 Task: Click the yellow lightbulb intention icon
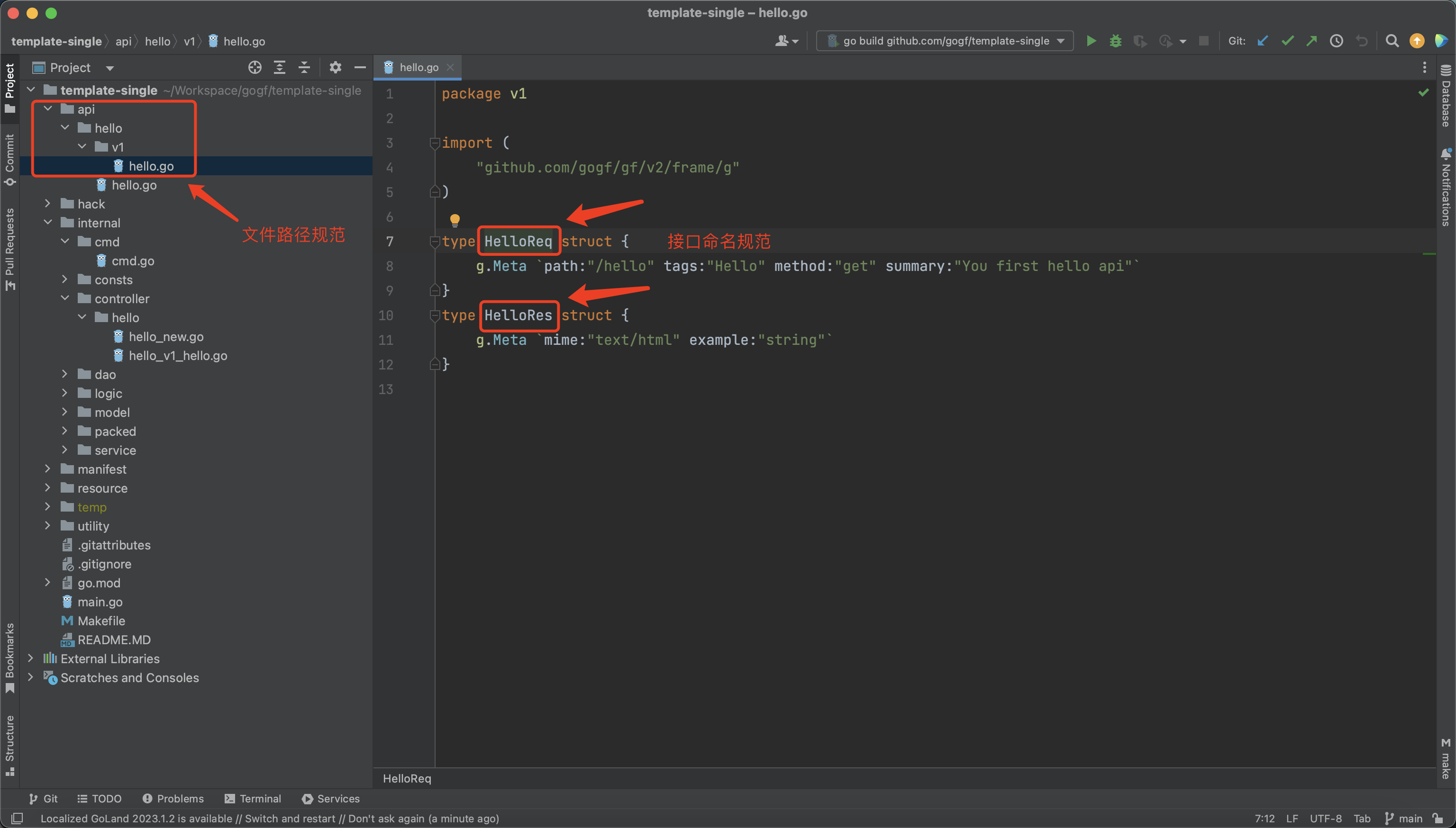(x=455, y=219)
